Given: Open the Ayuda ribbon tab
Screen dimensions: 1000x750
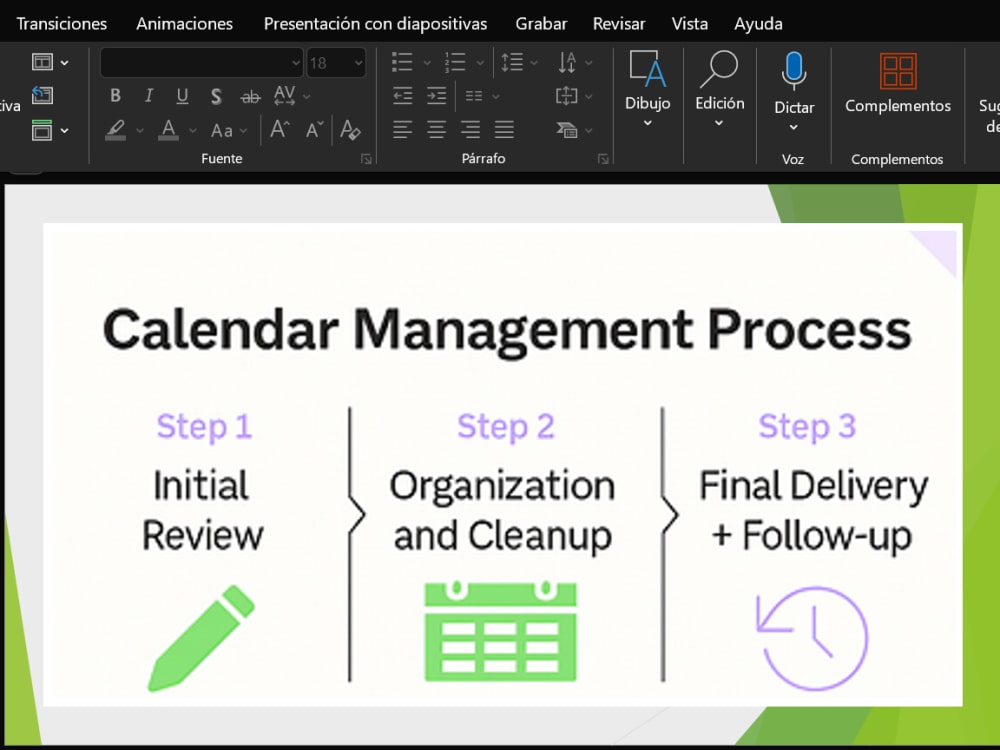Looking at the screenshot, I should [758, 24].
